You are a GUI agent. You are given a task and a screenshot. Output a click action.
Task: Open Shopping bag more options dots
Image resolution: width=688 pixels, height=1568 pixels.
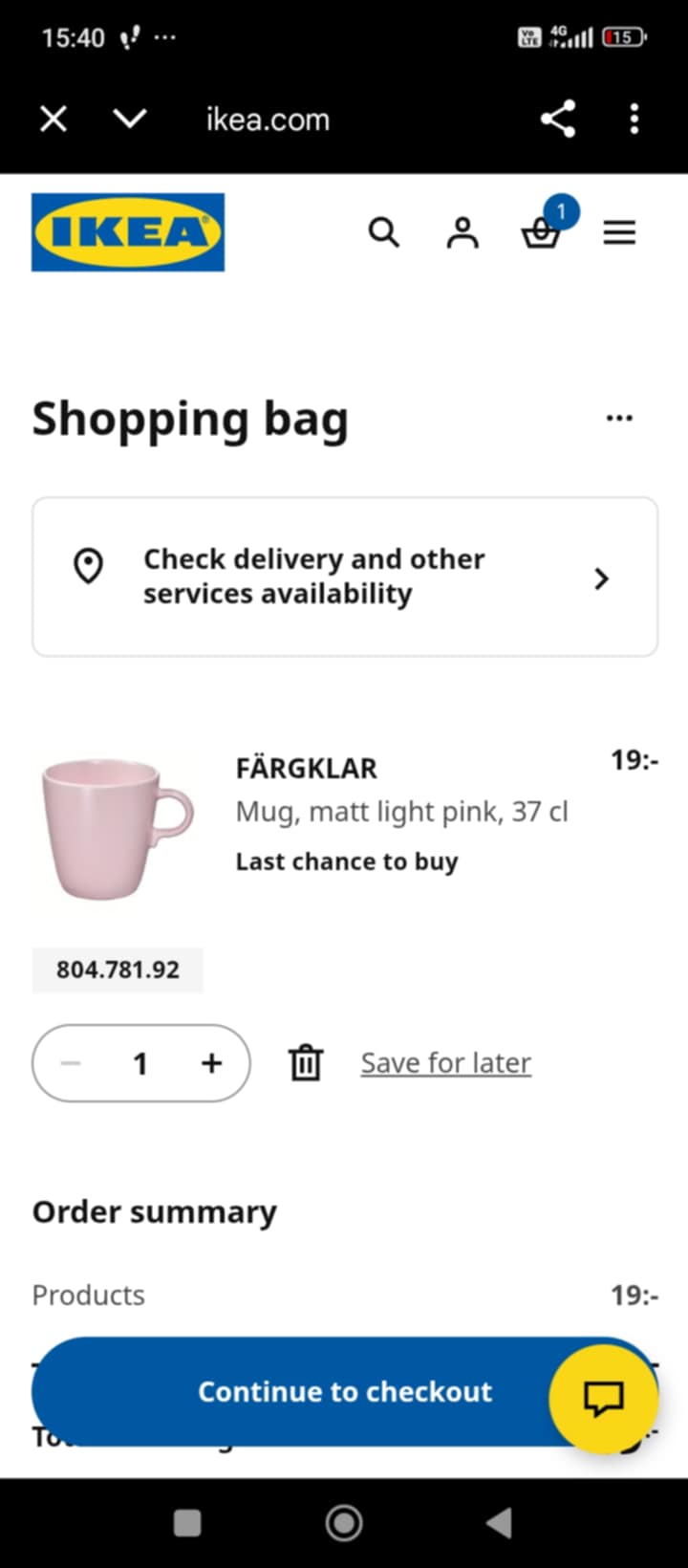coord(619,418)
